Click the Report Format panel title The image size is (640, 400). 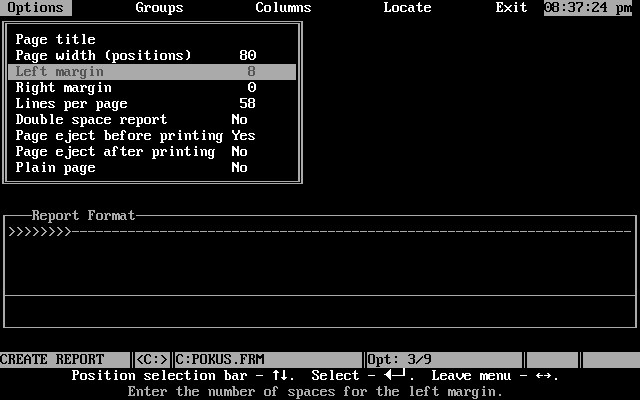(83, 216)
